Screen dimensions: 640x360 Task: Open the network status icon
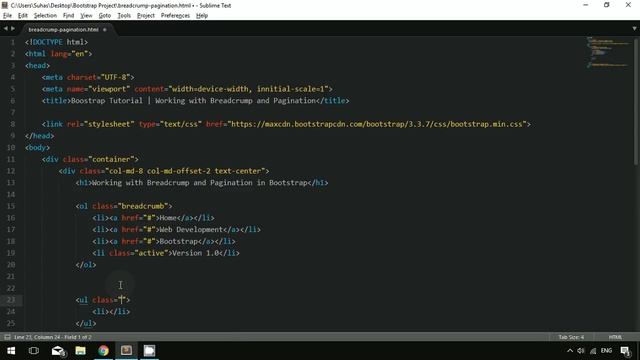pos(593,351)
